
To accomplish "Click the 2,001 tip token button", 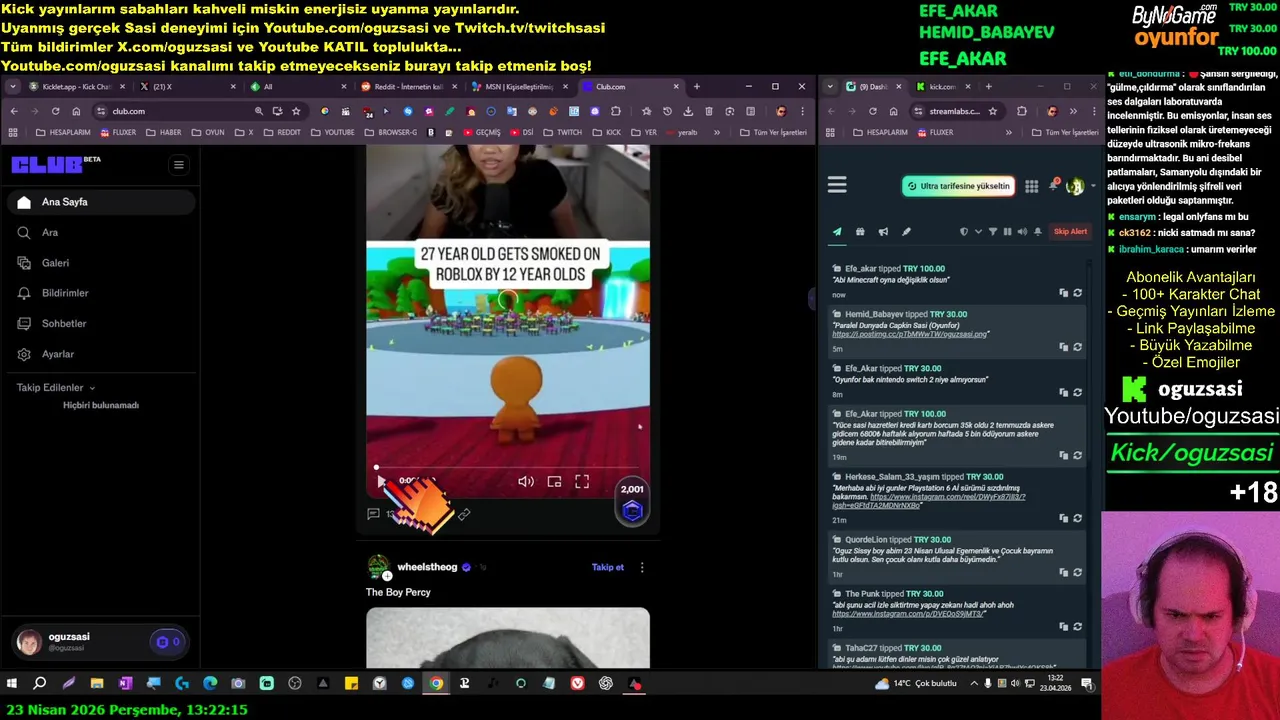I will coord(632,503).
